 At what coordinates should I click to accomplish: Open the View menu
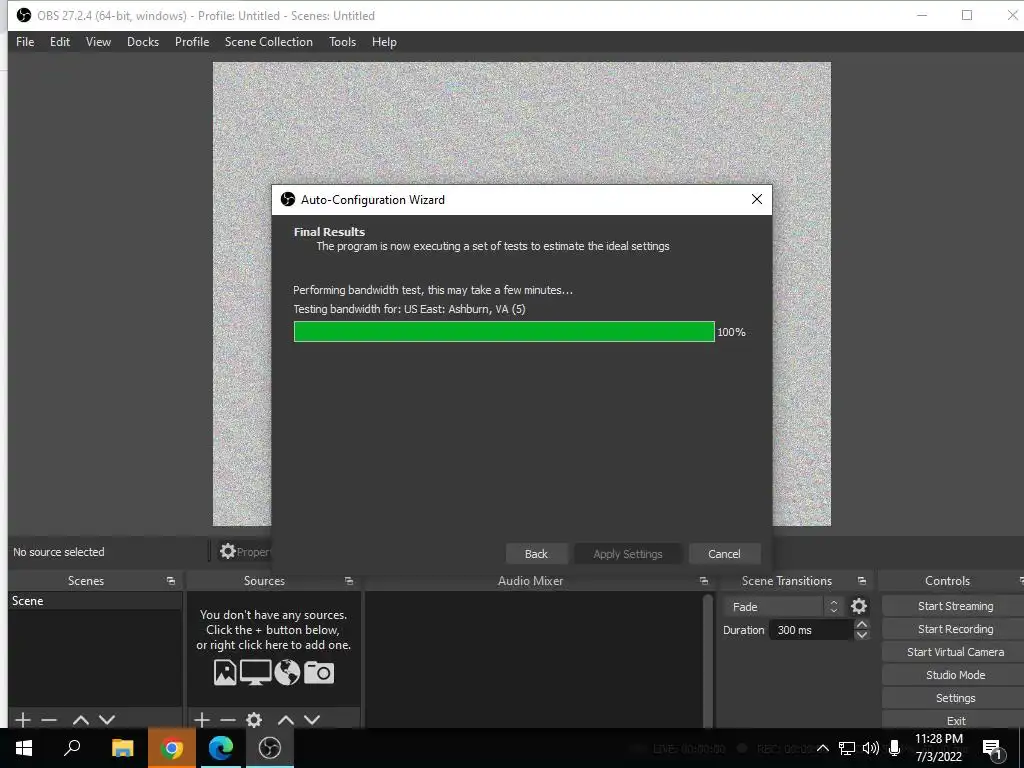click(98, 42)
